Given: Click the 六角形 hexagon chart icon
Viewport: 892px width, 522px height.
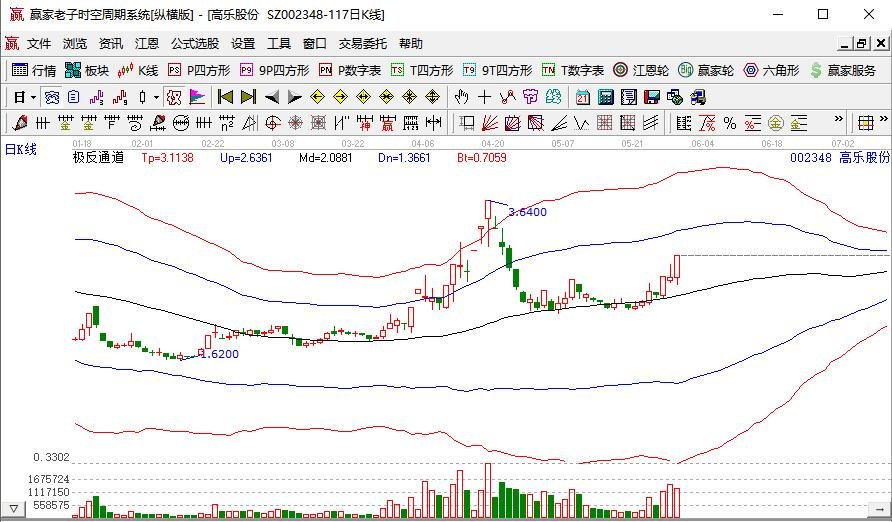Looking at the screenshot, I should 770,70.
